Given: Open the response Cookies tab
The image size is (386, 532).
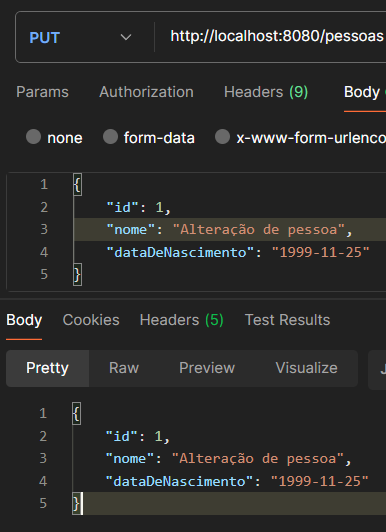Looking at the screenshot, I should [91, 320].
